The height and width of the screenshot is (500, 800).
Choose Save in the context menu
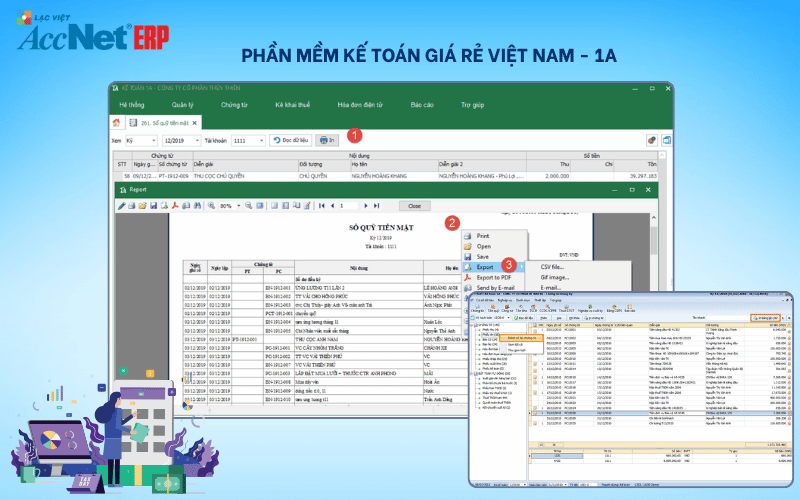click(x=494, y=257)
